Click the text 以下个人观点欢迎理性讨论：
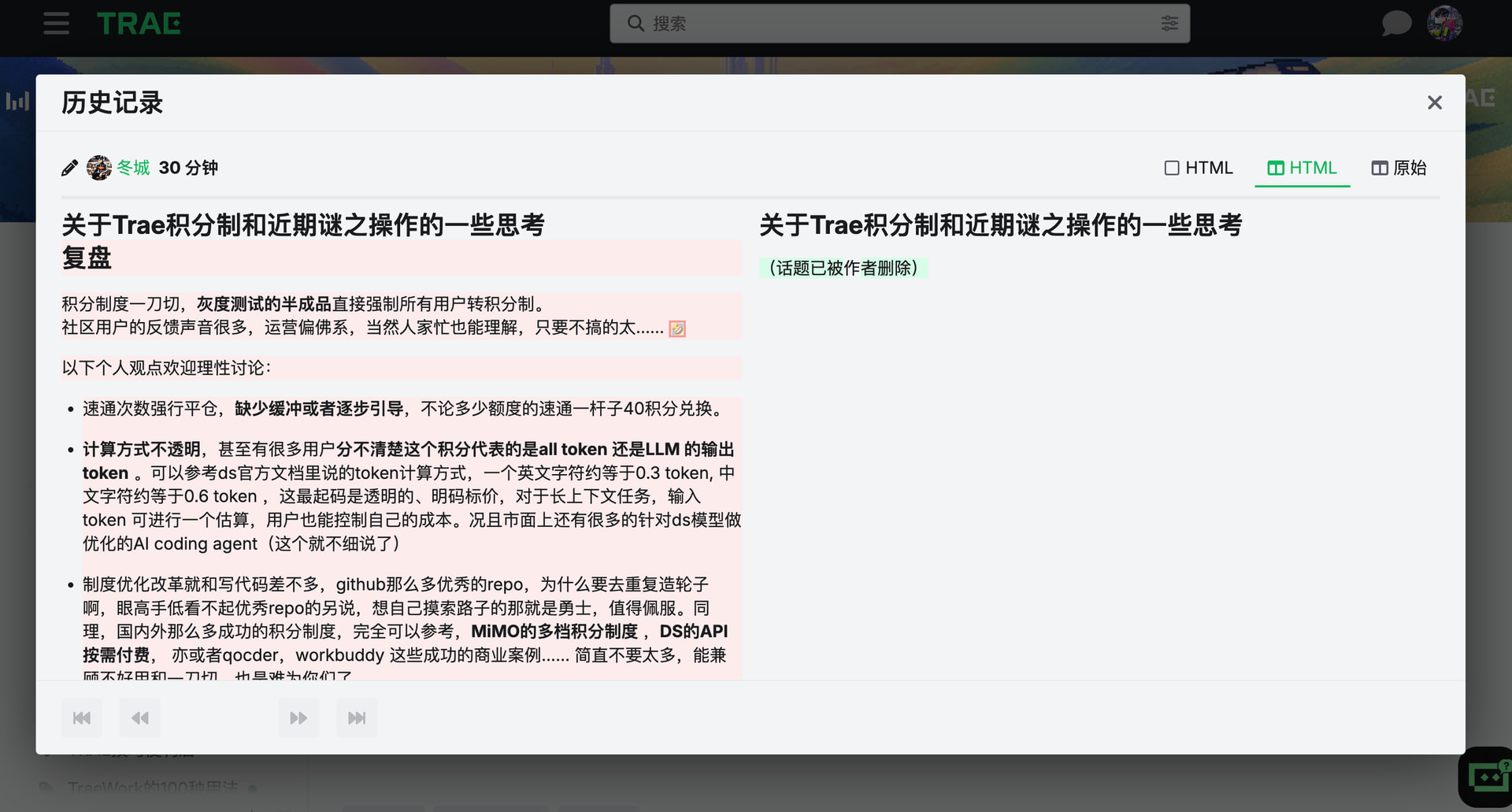The image size is (1512, 812). pyautogui.click(x=166, y=368)
